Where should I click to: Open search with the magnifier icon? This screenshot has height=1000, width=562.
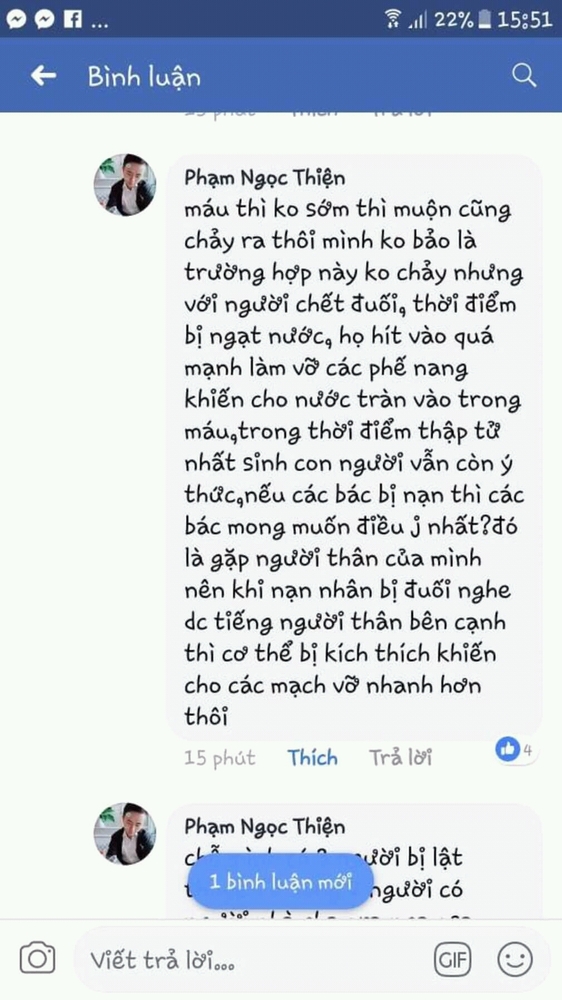[524, 76]
